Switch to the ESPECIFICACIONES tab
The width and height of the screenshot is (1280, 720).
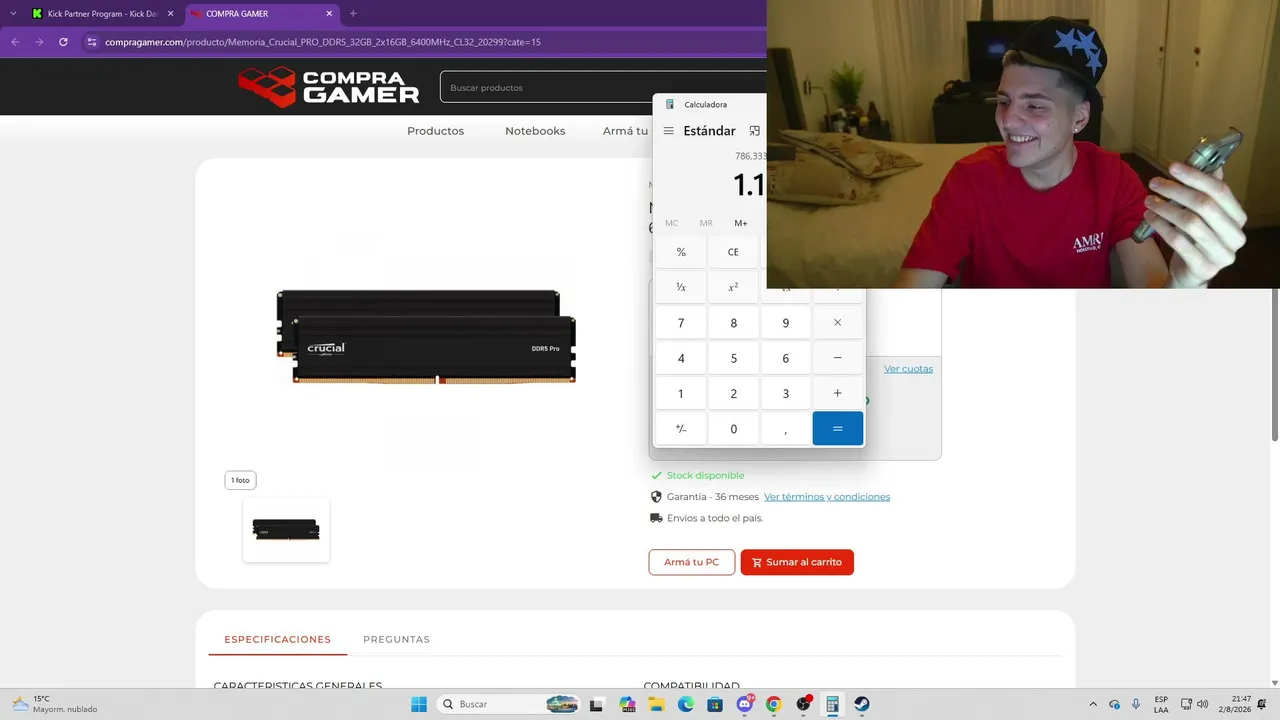click(277, 639)
